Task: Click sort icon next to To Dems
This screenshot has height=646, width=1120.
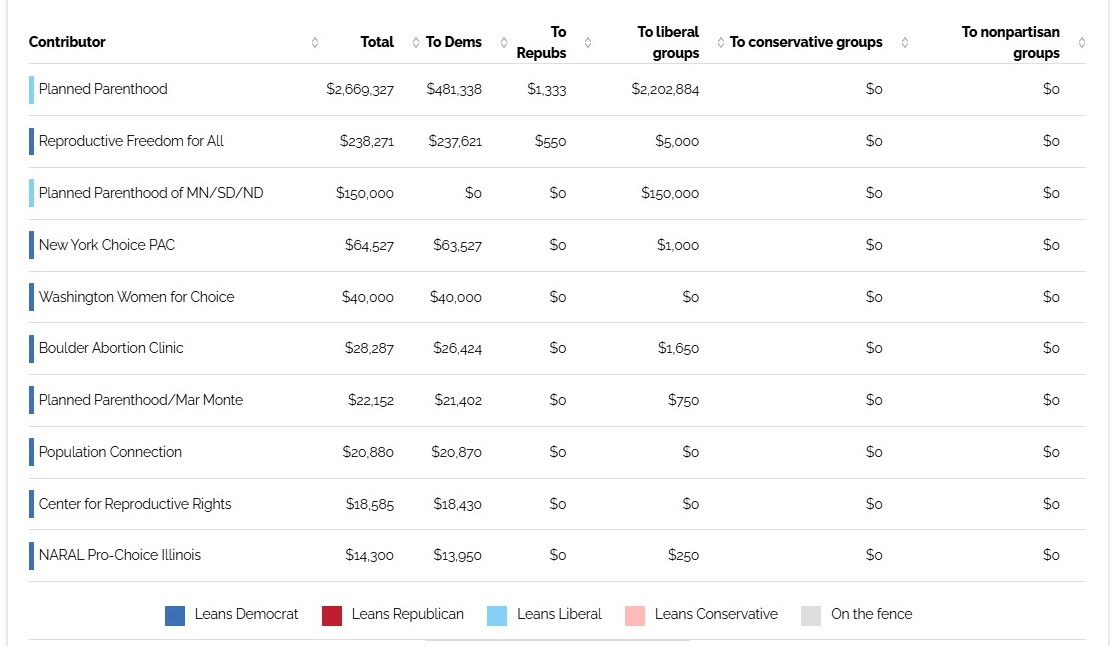Action: pos(504,42)
